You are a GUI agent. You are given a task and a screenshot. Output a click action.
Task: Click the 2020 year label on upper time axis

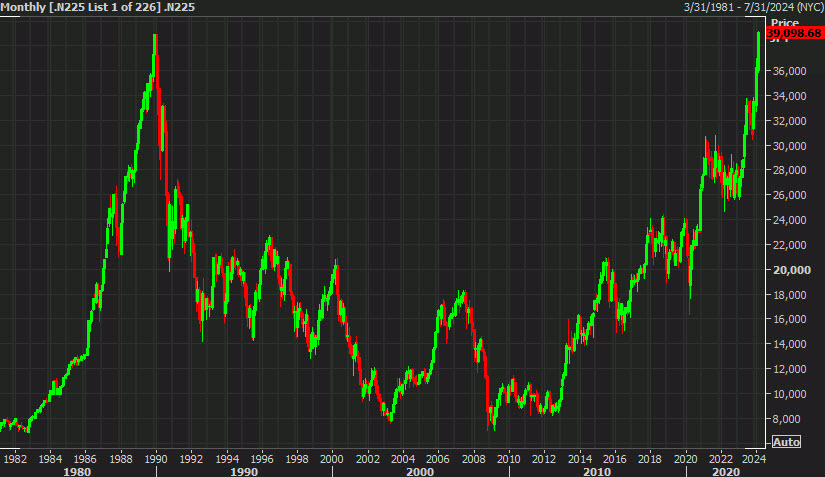685,459
